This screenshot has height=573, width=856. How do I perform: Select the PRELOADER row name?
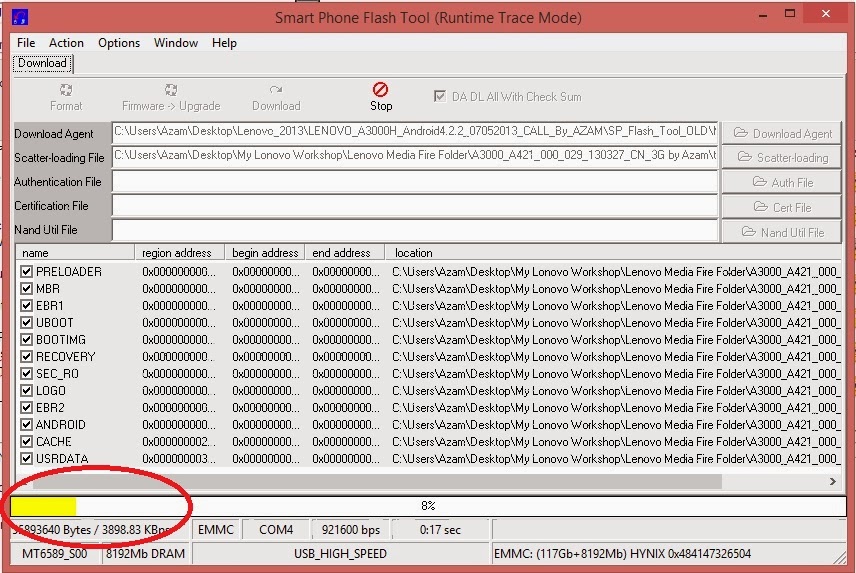tap(69, 271)
